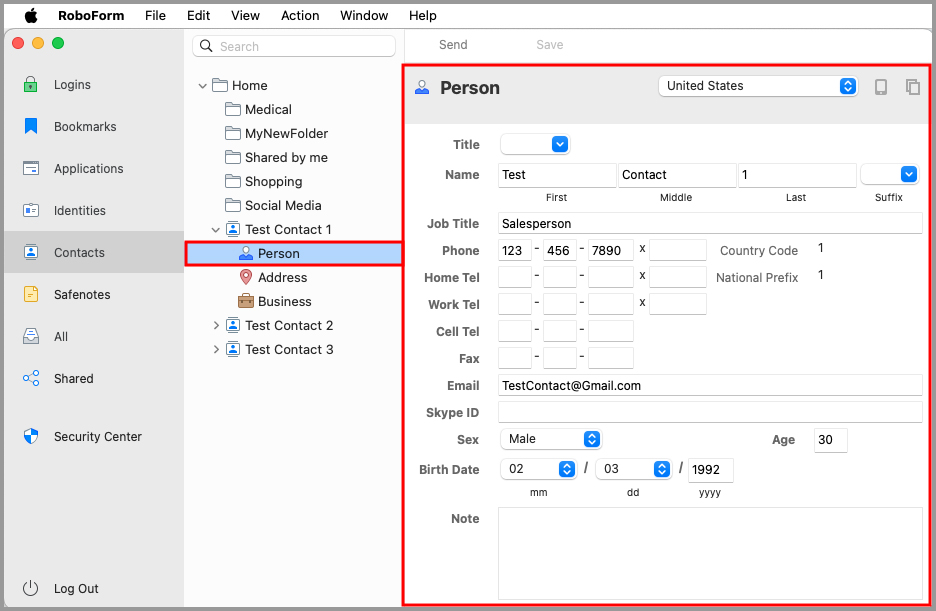The height and width of the screenshot is (611, 936).
Task: Click the Log Out power icon
Action: (x=31, y=589)
